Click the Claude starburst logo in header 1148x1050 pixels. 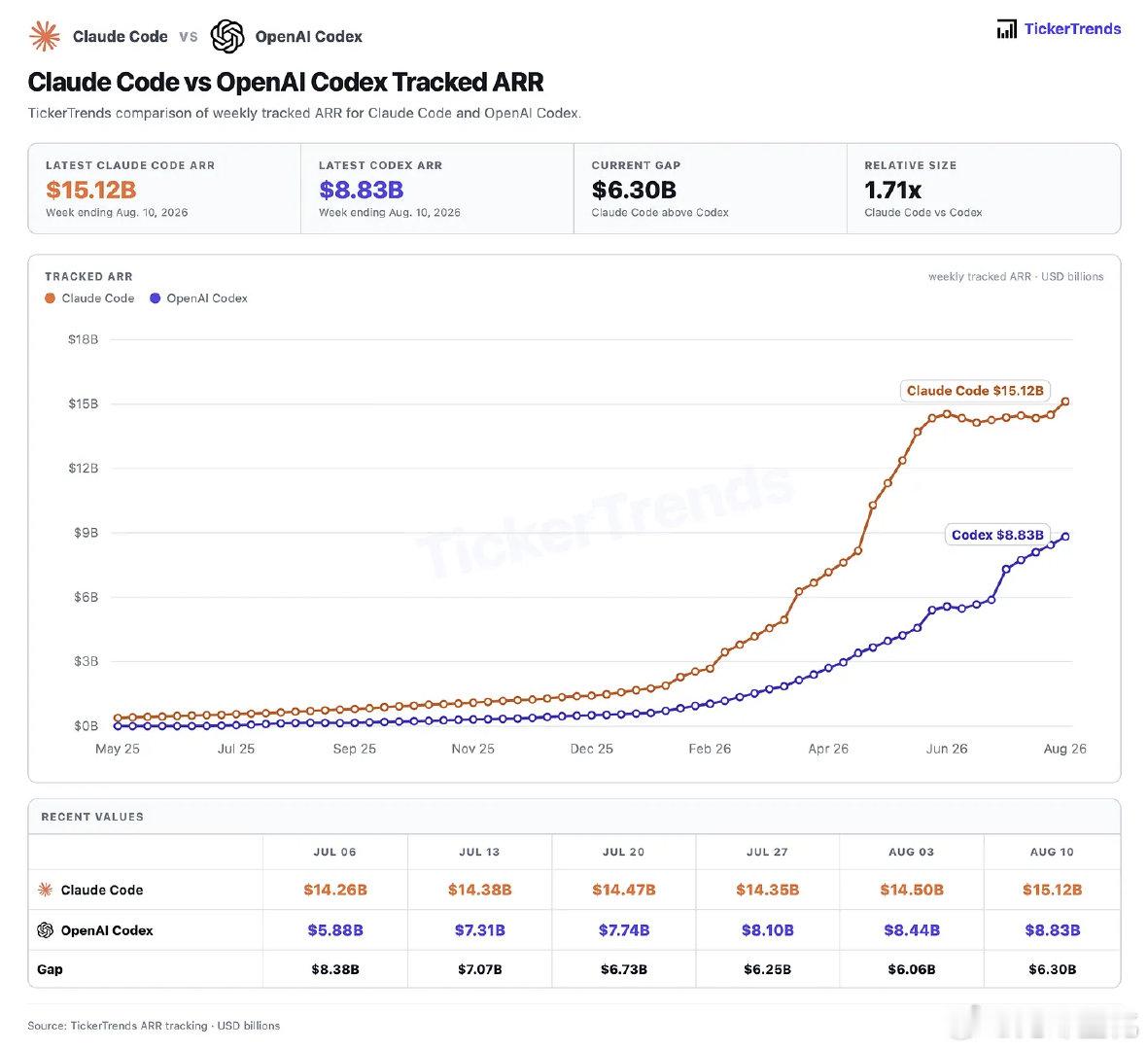point(44,36)
